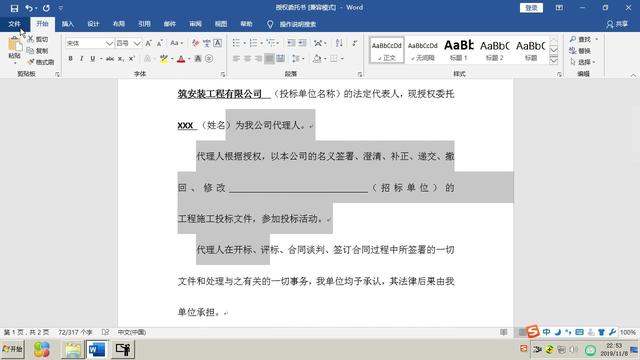
Task: Switch to the 引用 References tab
Action: coord(144,24)
